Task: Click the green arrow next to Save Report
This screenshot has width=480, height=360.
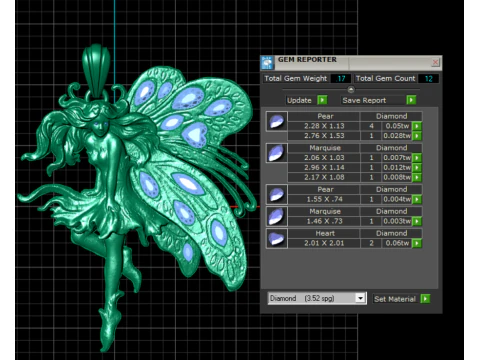Action: 411,100
